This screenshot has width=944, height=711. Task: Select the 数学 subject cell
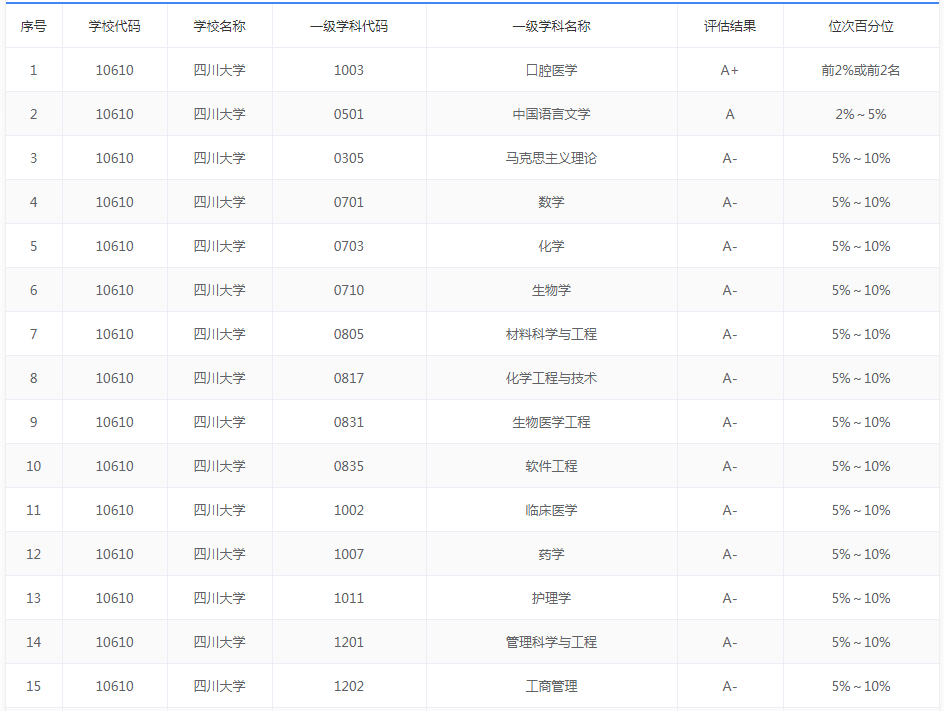[551, 202]
